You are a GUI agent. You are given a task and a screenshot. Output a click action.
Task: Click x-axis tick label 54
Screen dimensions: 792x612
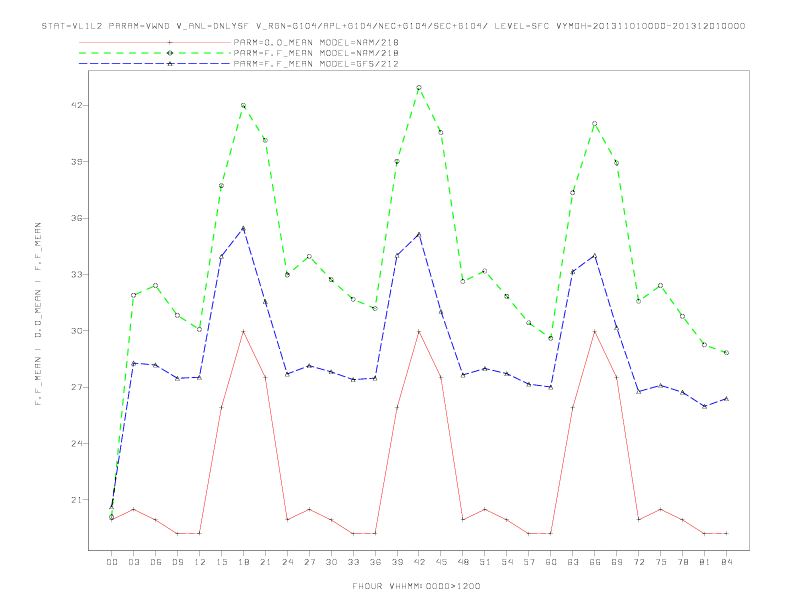pyautogui.click(x=507, y=562)
